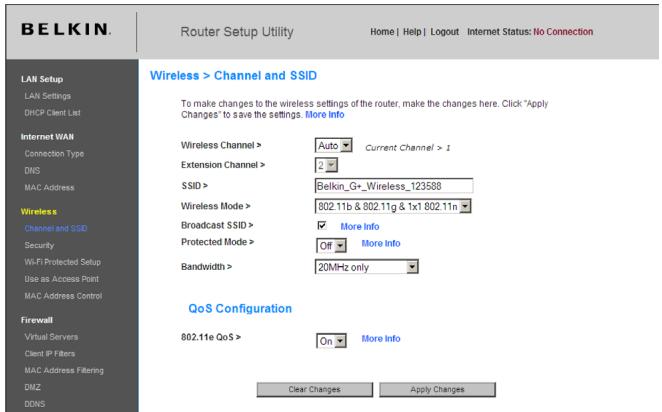Click the Wireless Mode > label

216,206
